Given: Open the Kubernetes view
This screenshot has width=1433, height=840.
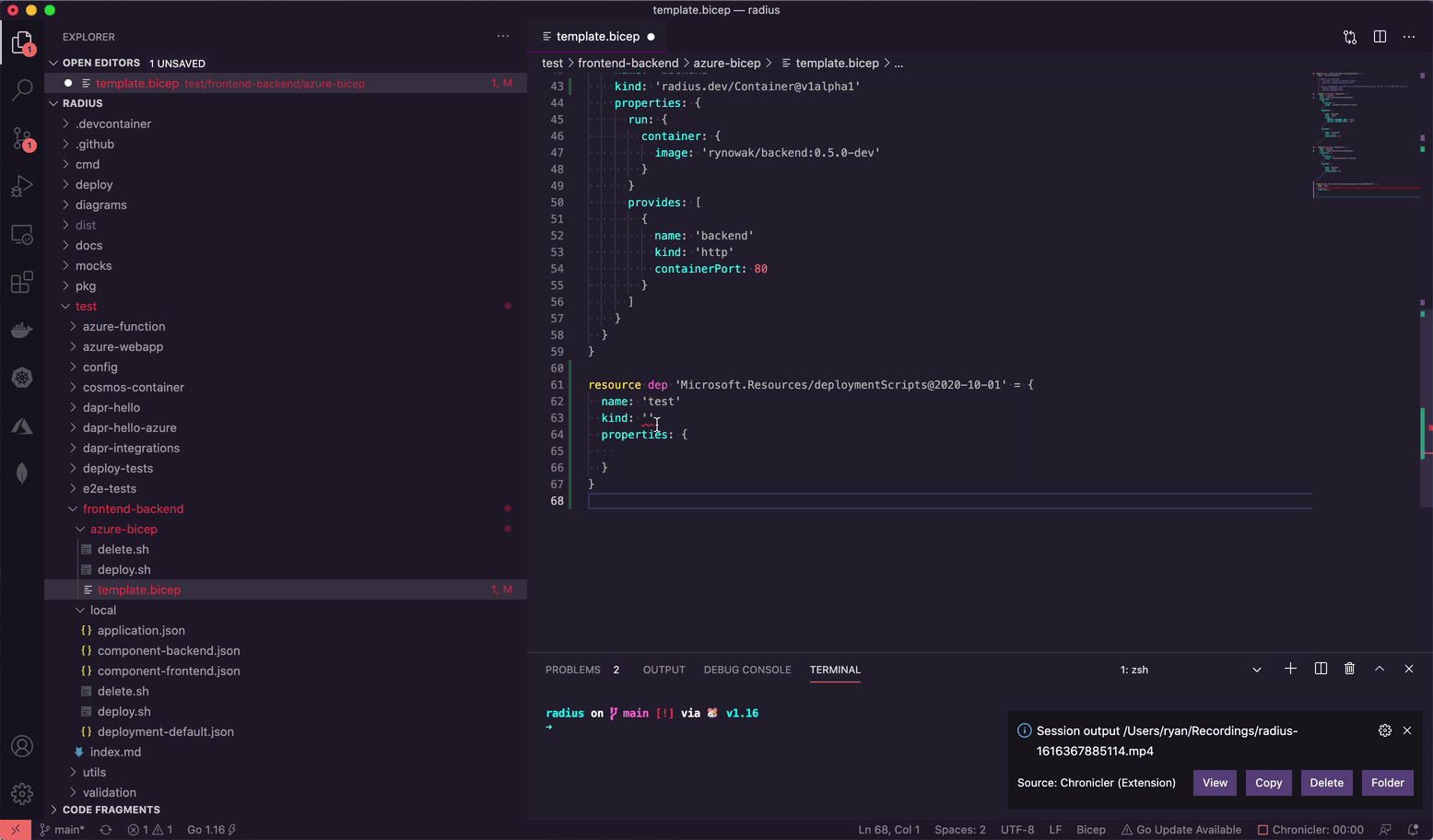Looking at the screenshot, I should 22,378.
